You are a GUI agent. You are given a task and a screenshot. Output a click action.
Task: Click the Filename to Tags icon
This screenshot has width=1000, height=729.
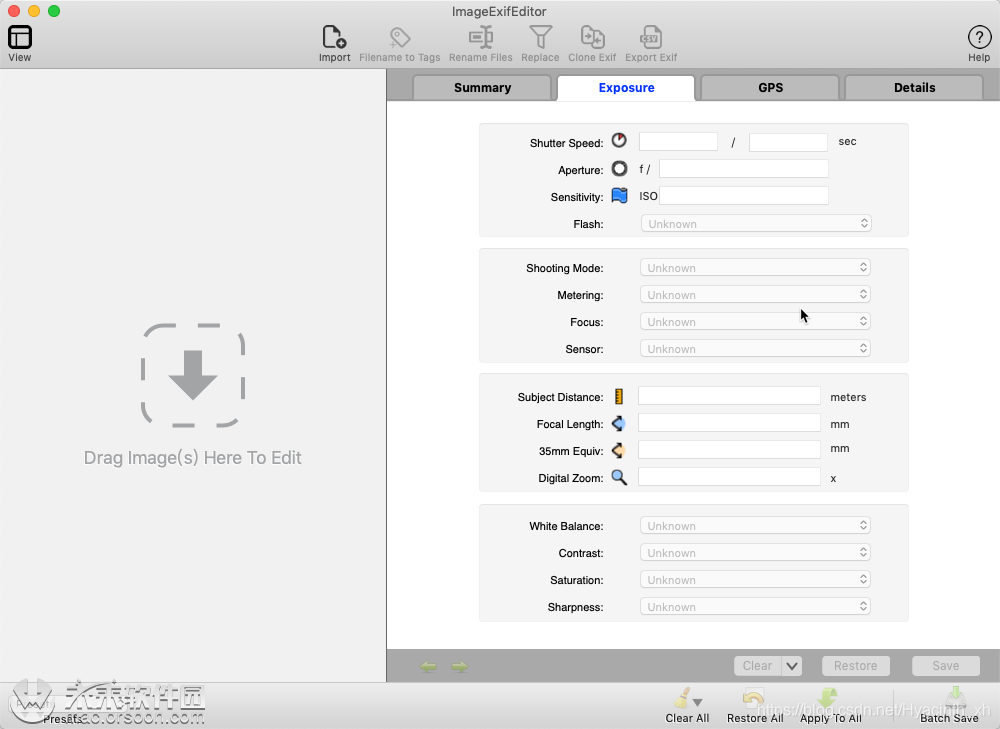pyautogui.click(x=400, y=37)
